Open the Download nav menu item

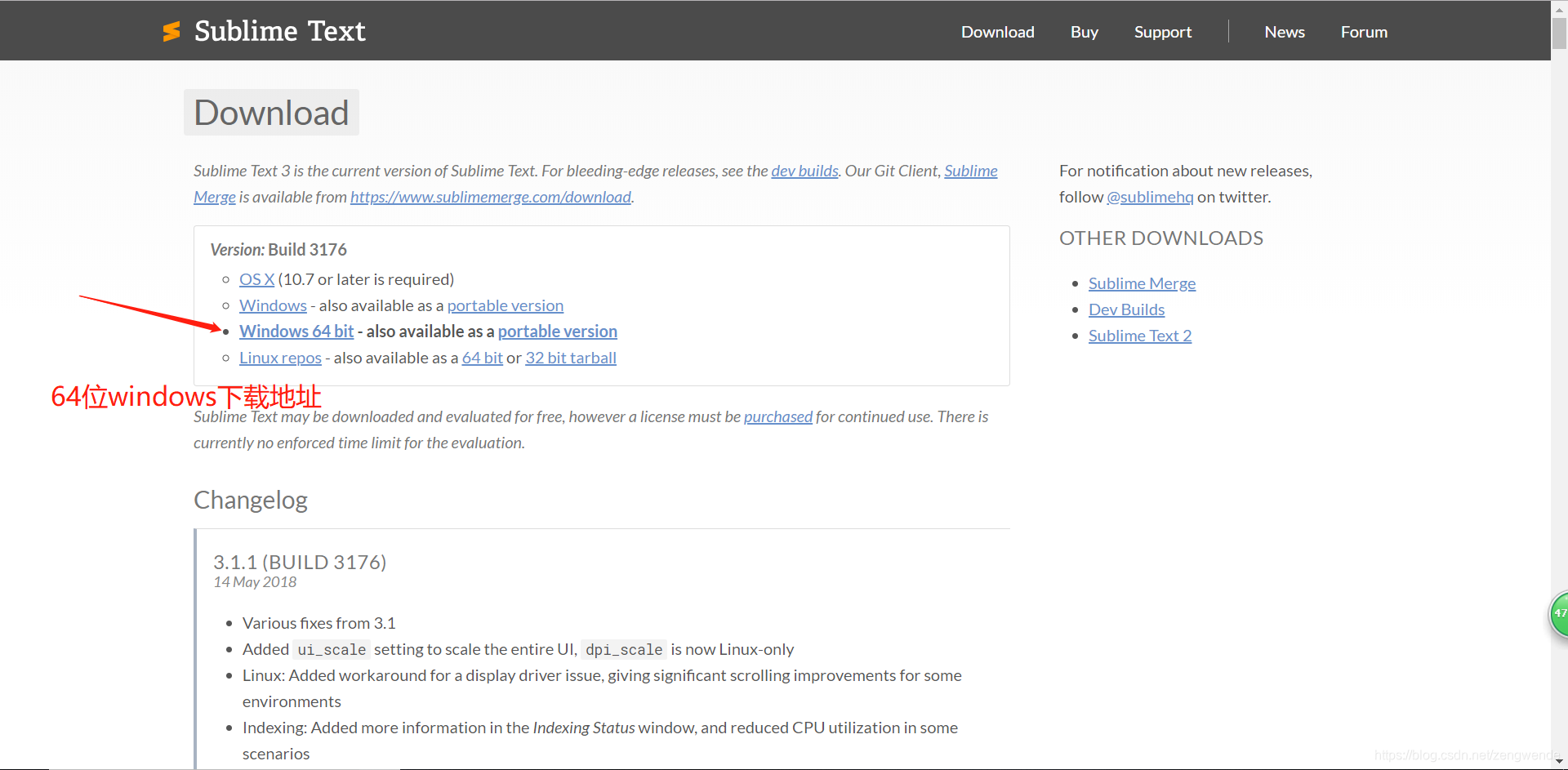997,32
